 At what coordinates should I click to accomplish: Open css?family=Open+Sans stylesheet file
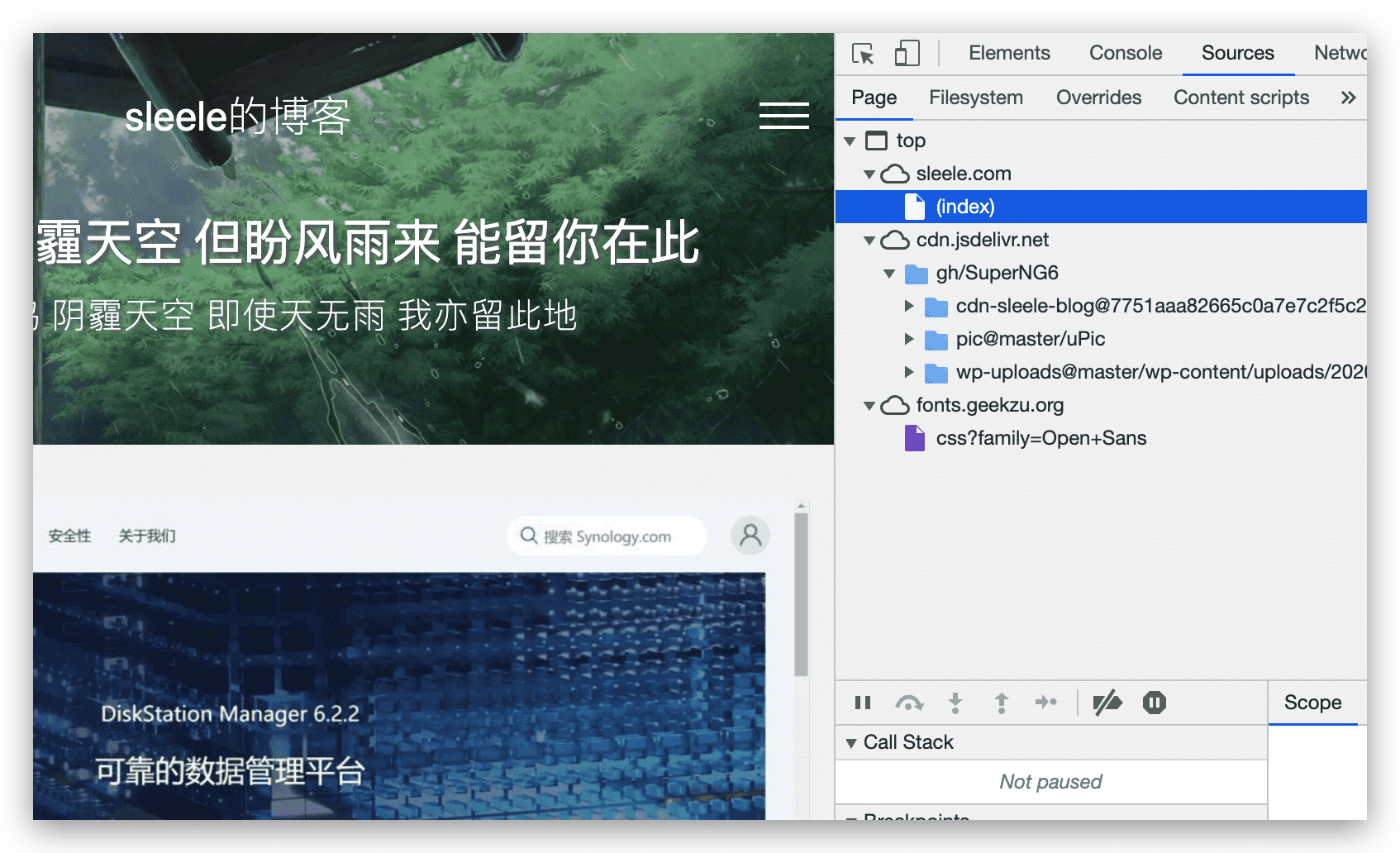point(1040,438)
